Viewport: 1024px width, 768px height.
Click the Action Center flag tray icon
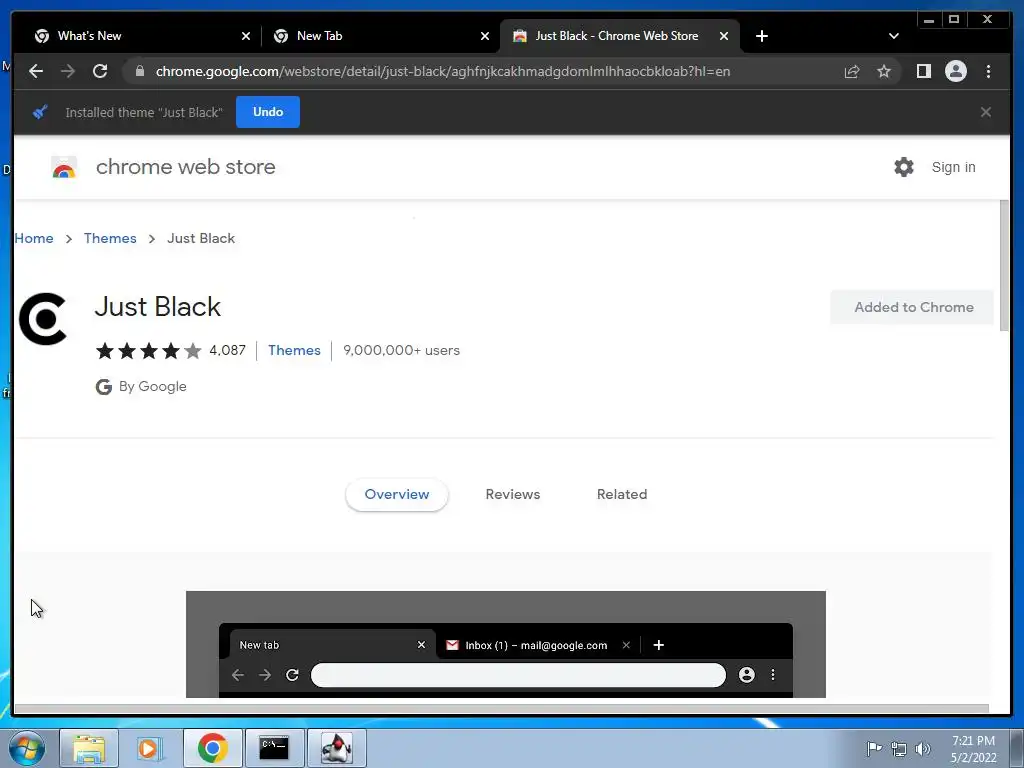click(x=873, y=748)
